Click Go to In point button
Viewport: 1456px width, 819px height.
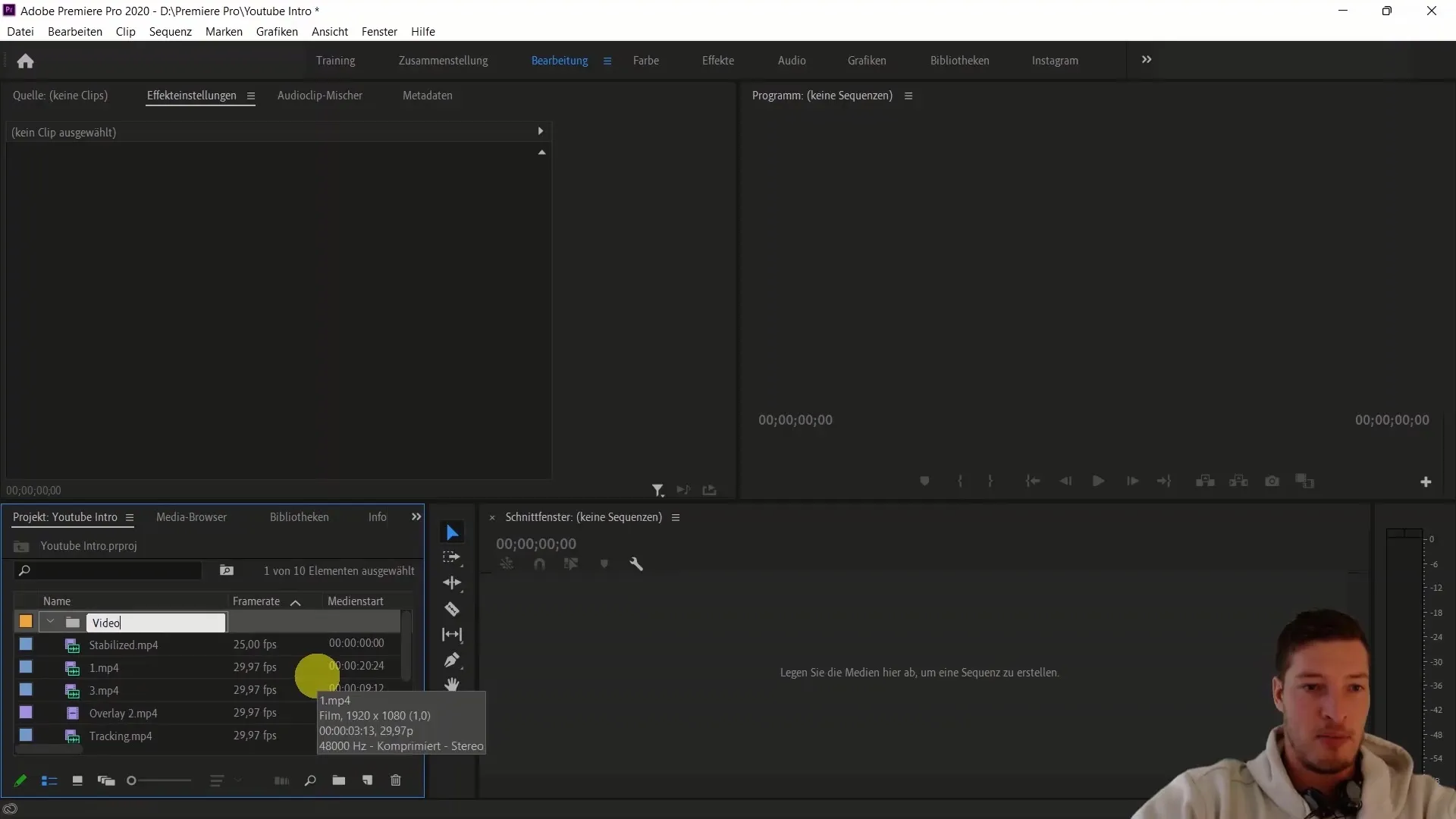[x=1033, y=482]
